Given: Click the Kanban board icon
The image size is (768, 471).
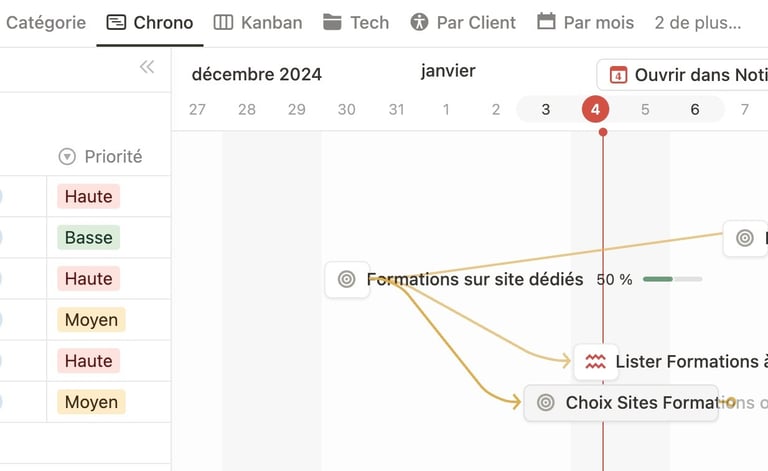Looking at the screenshot, I should coord(223,23).
